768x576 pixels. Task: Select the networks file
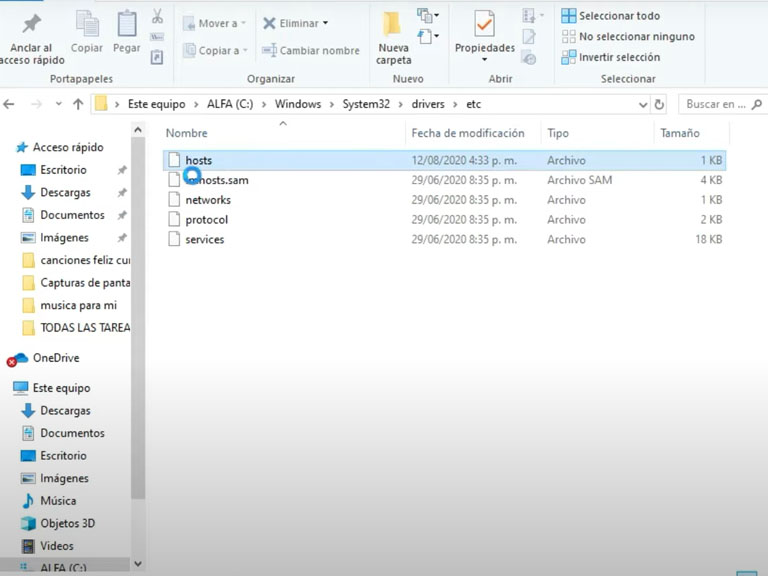pos(444,200)
